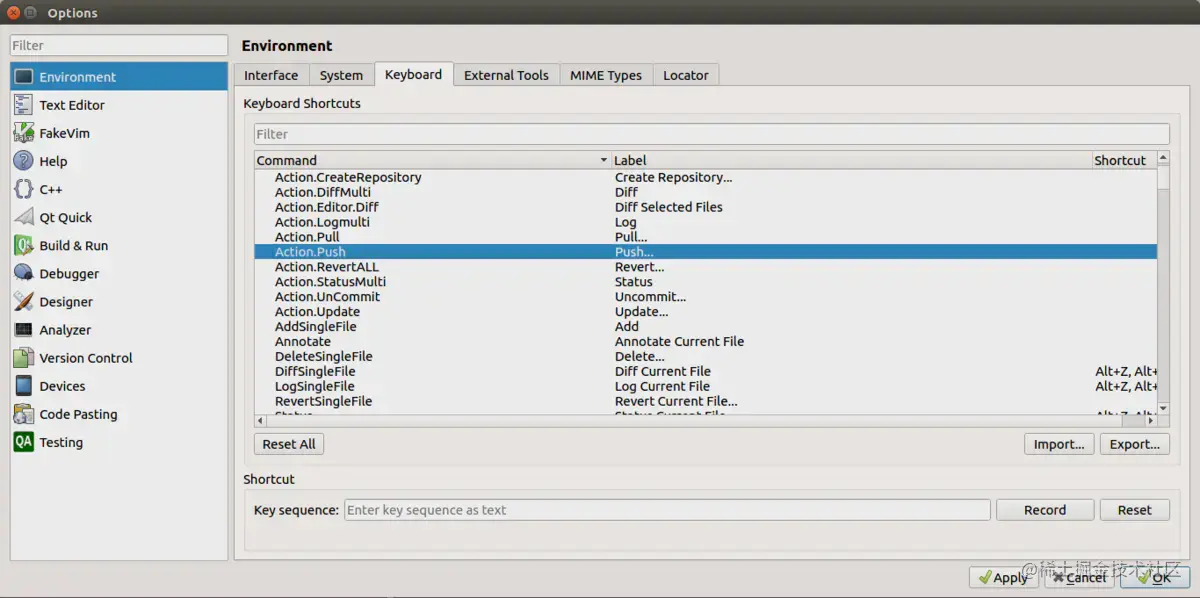Click the vertical scrollbar up arrow
1200x598 pixels.
(x=1163, y=158)
